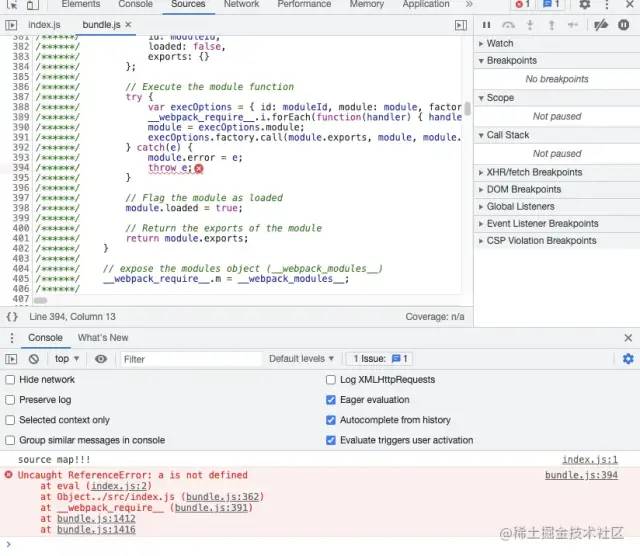This screenshot has width=640, height=556.
Task: Check Selected context only
Action: click(10, 420)
